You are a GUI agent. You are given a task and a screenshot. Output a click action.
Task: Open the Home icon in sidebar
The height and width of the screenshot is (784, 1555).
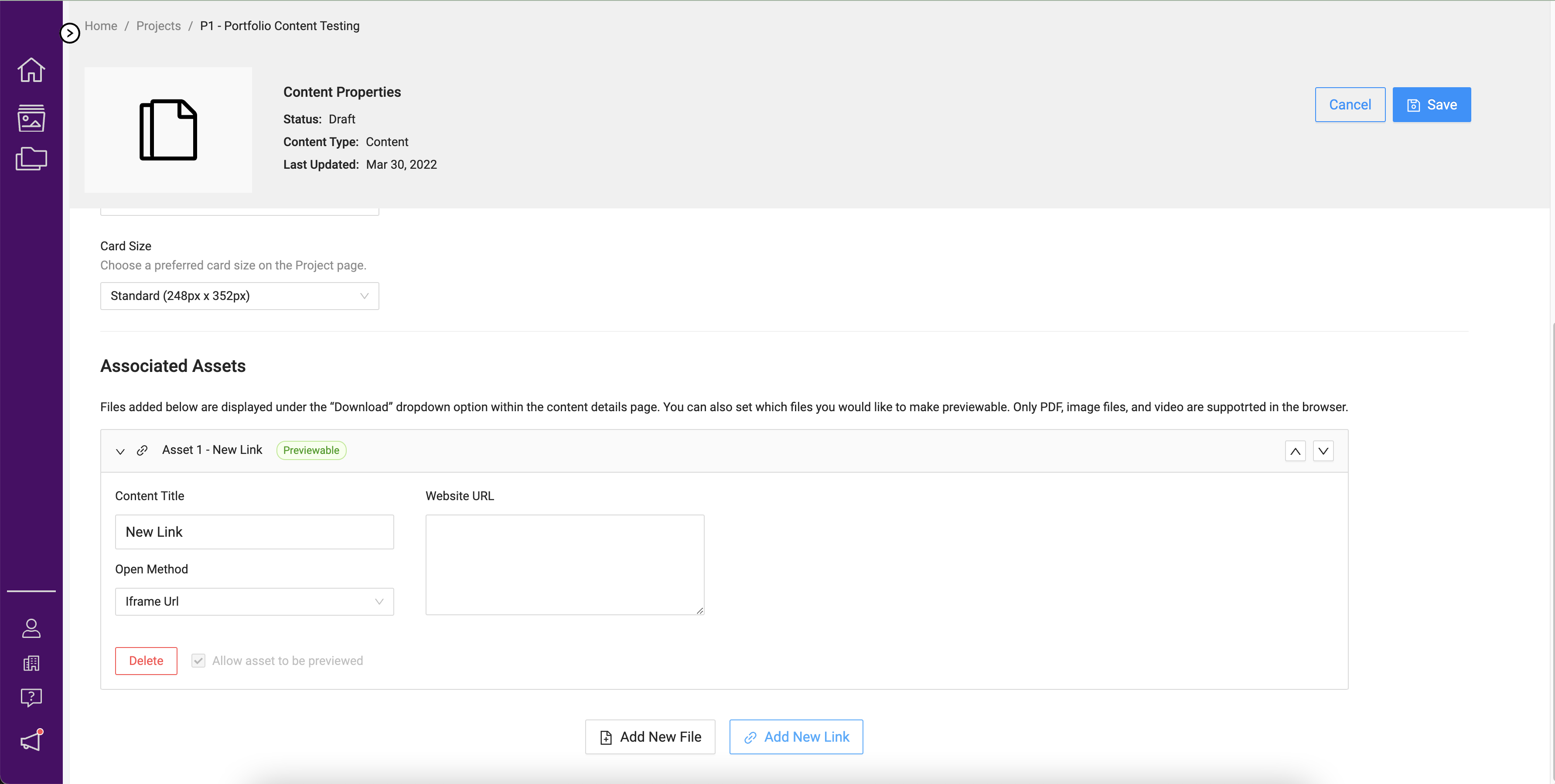pyautogui.click(x=31, y=70)
